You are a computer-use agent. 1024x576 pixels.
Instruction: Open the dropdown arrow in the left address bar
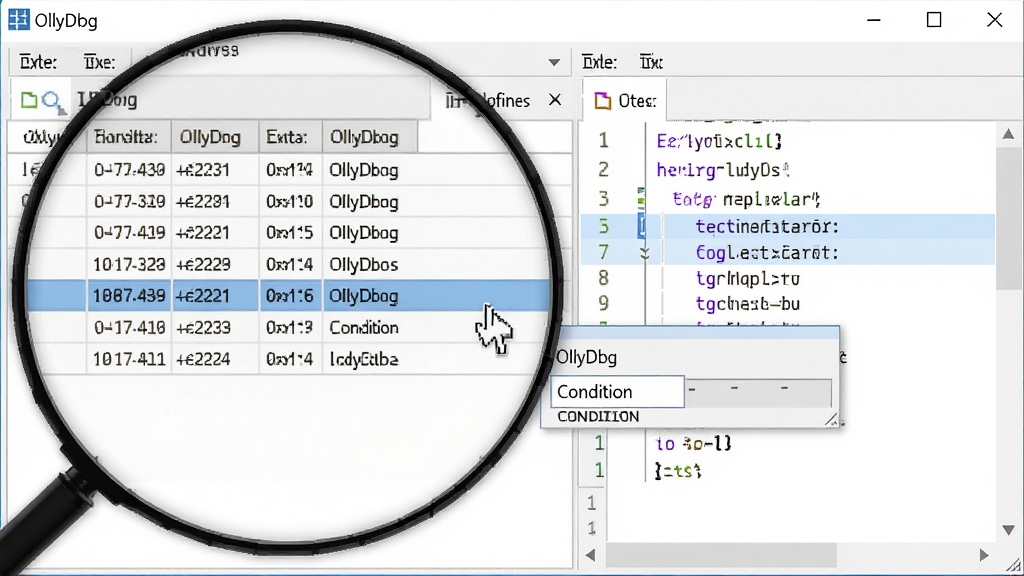[554, 63]
